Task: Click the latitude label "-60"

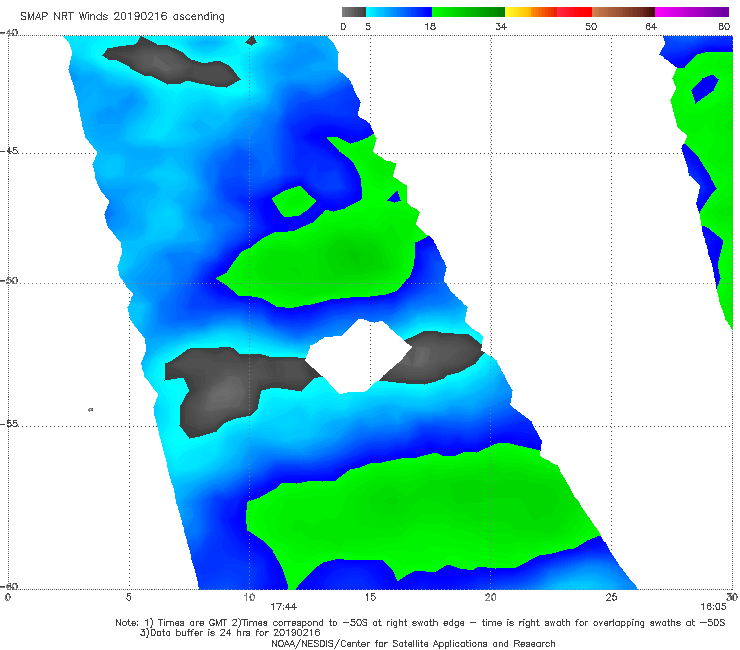Action: click(x=9, y=586)
